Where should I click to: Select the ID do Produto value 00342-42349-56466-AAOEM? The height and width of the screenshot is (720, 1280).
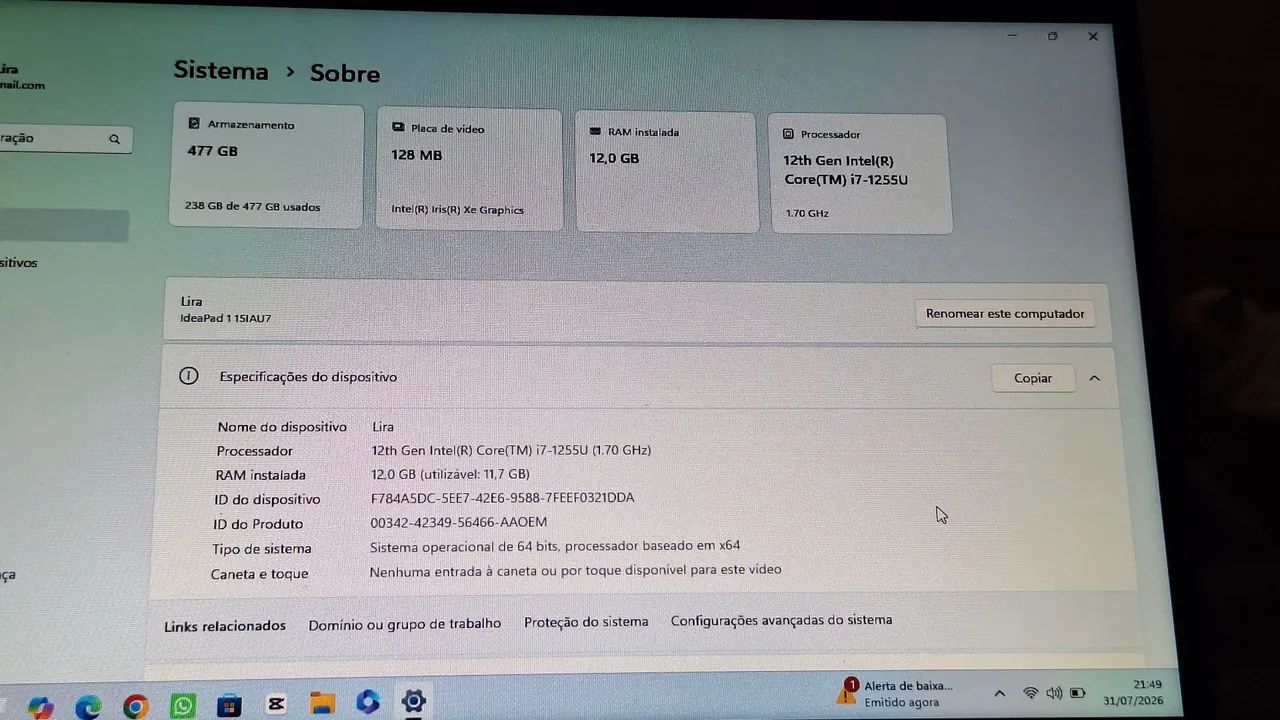coord(458,522)
